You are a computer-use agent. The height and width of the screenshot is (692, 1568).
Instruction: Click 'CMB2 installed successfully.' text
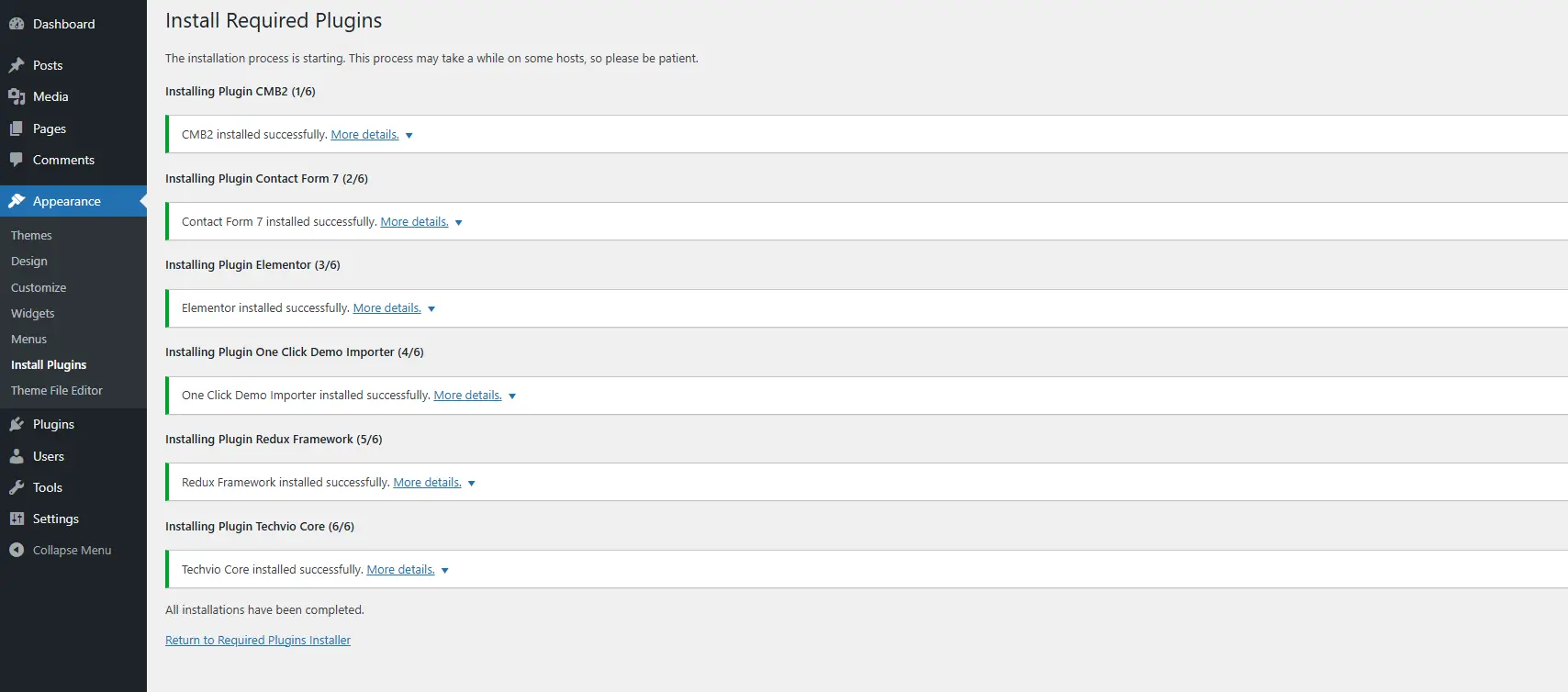pos(254,134)
